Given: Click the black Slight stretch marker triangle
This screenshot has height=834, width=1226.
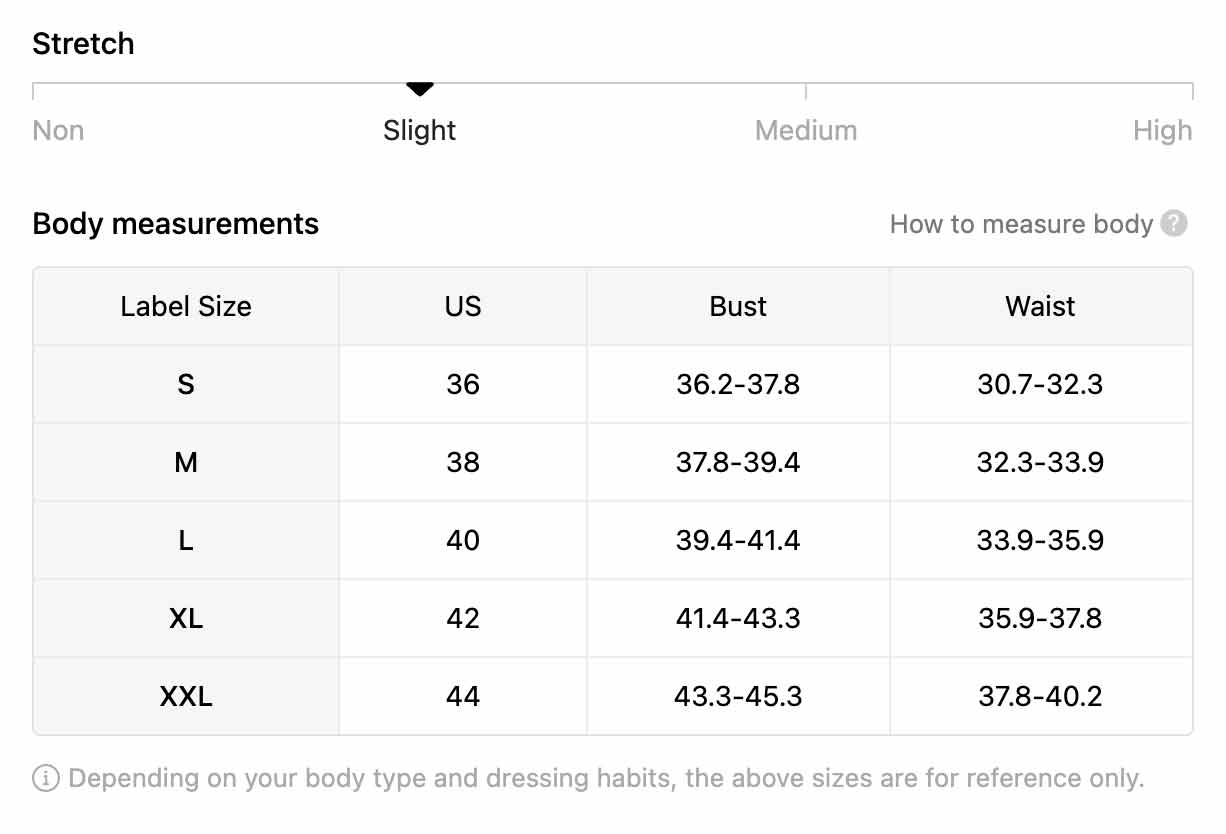Looking at the screenshot, I should pos(420,89).
